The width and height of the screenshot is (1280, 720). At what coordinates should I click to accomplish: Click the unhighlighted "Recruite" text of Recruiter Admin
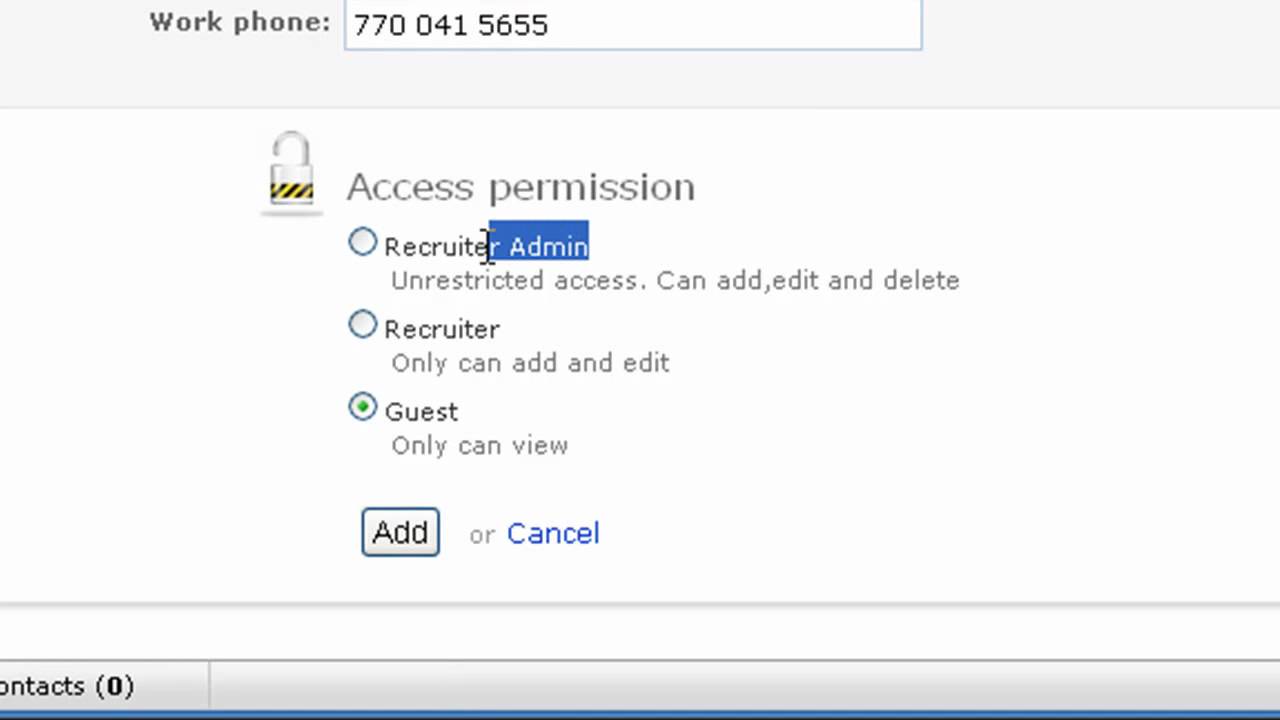point(432,247)
